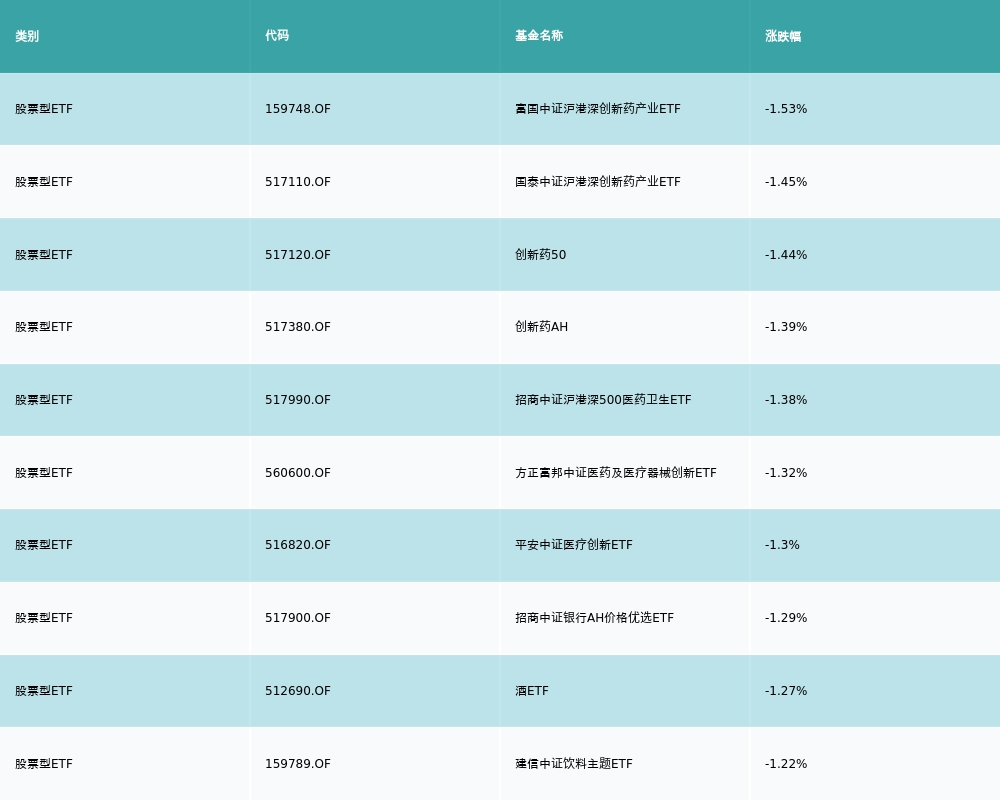Click the -1.3% change value
Image resolution: width=1000 pixels, height=800 pixels.
pyautogui.click(x=783, y=545)
